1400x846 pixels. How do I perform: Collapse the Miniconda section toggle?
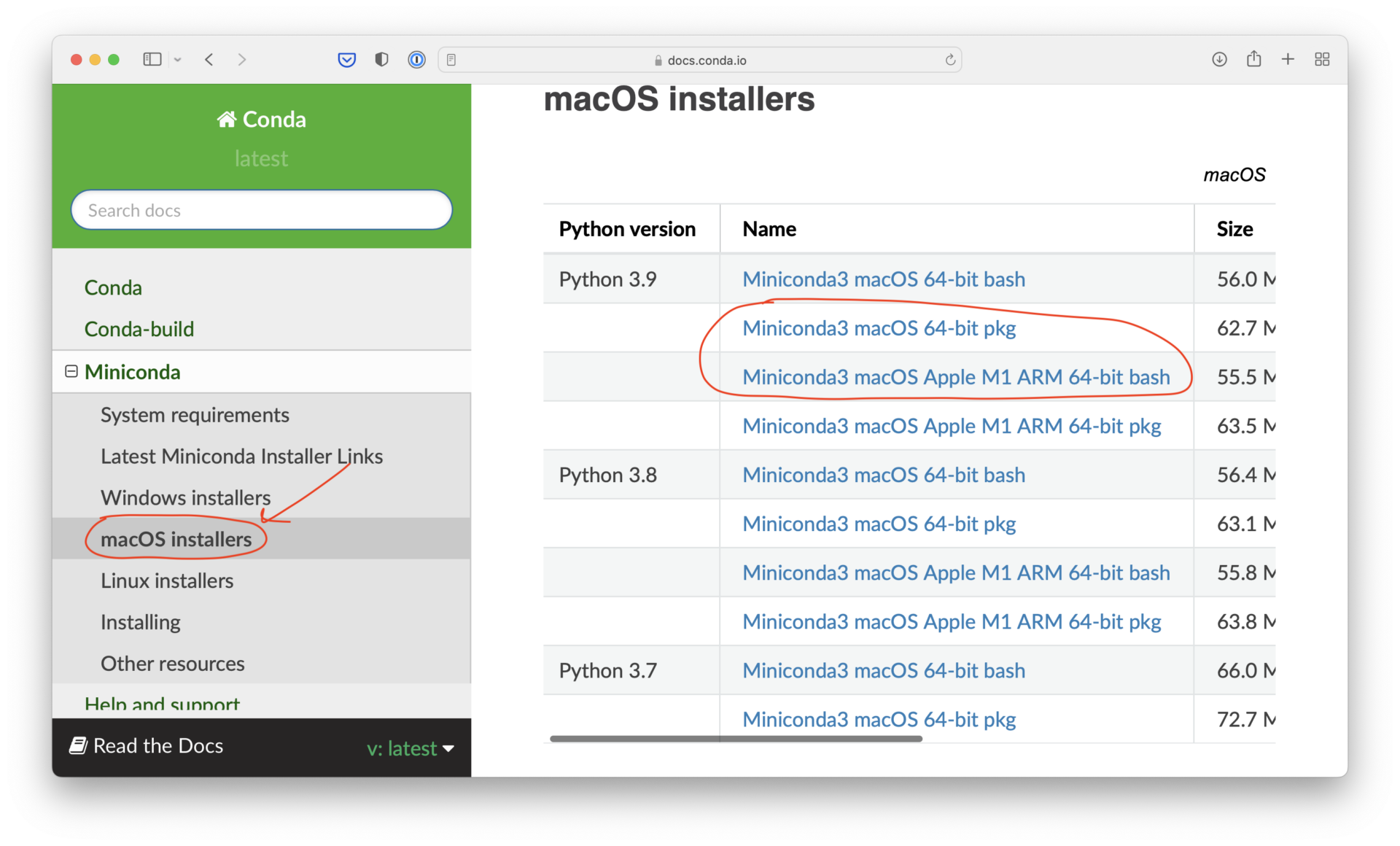(x=71, y=372)
